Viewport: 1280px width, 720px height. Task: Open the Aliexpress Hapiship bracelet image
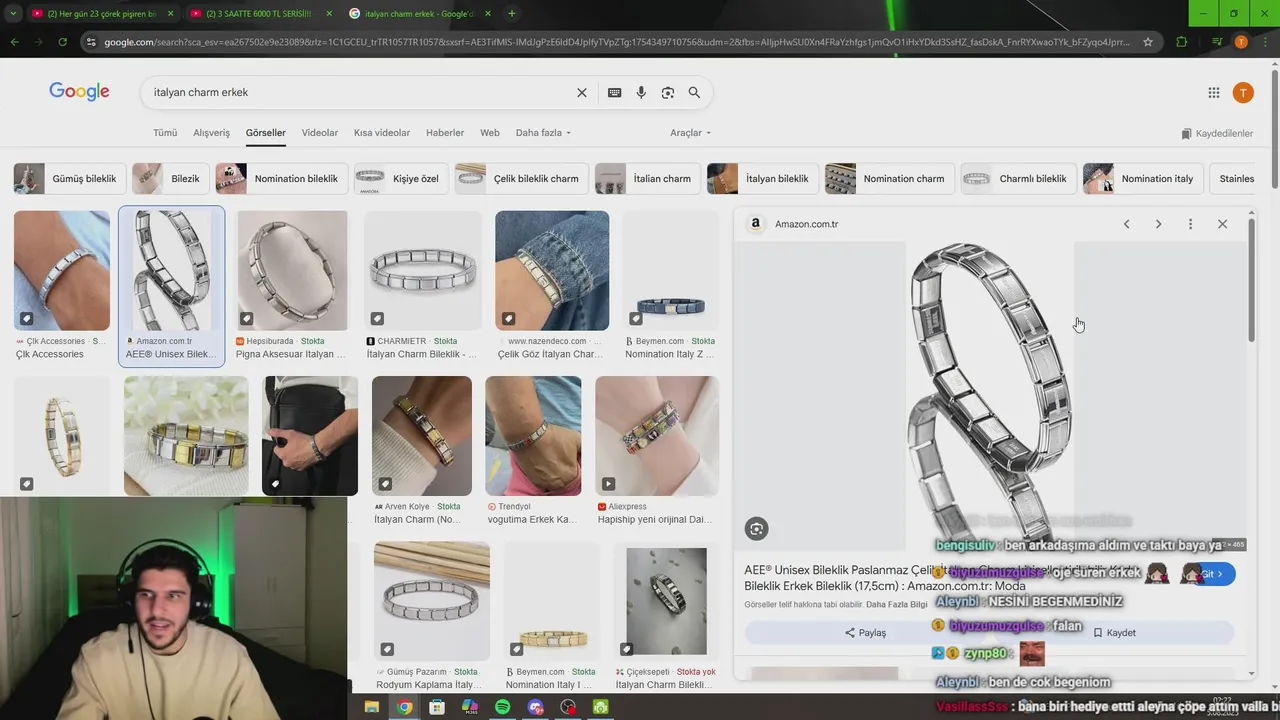point(657,436)
